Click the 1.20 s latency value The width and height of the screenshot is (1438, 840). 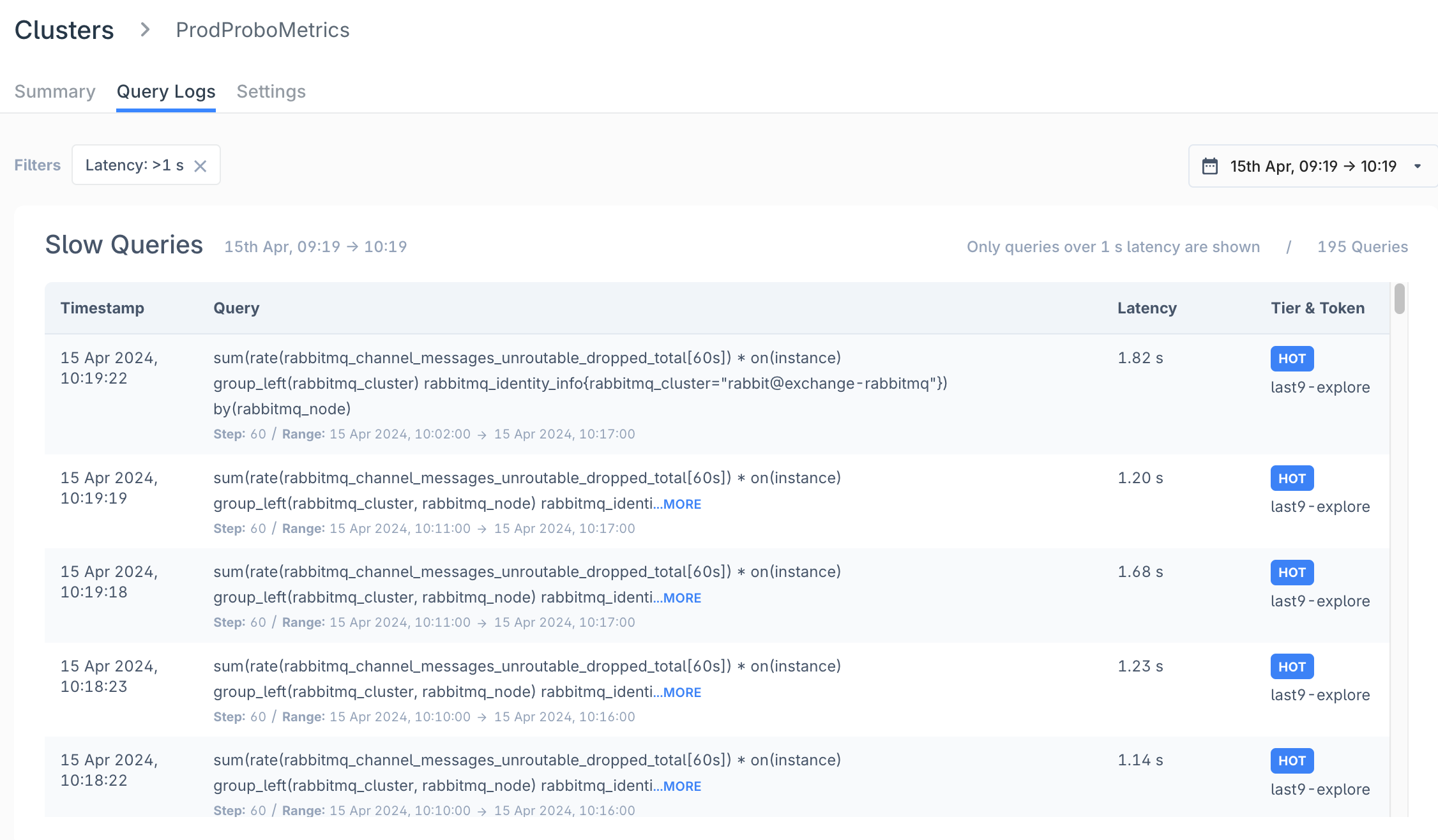[1140, 478]
